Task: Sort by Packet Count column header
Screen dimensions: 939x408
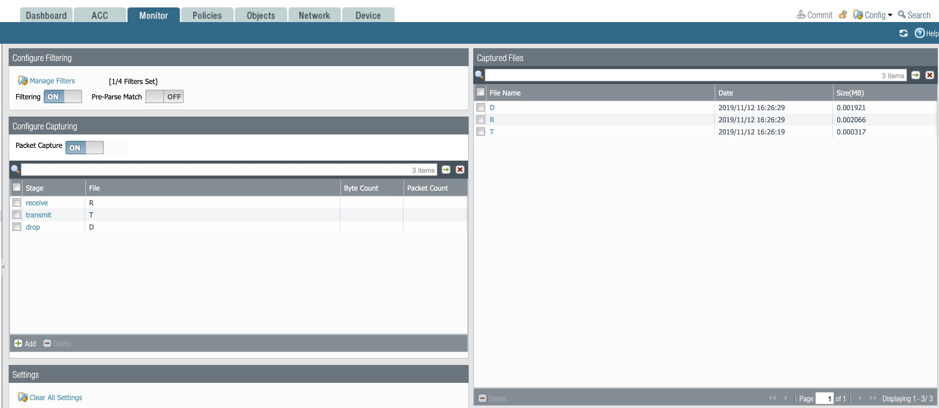Action: [435, 188]
